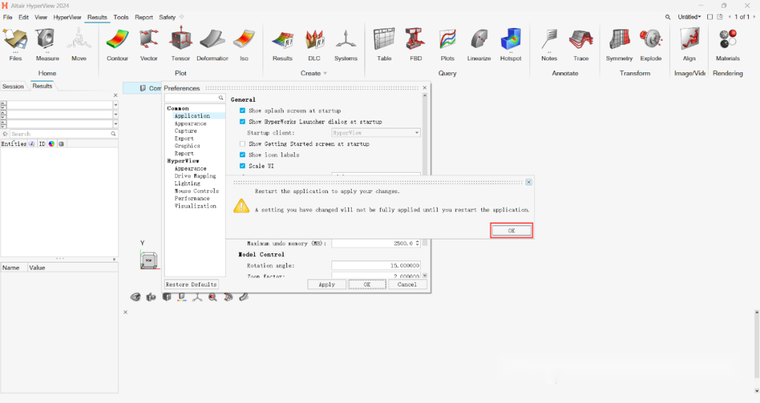Click the Contour plot tool icon

pyautogui.click(x=117, y=40)
